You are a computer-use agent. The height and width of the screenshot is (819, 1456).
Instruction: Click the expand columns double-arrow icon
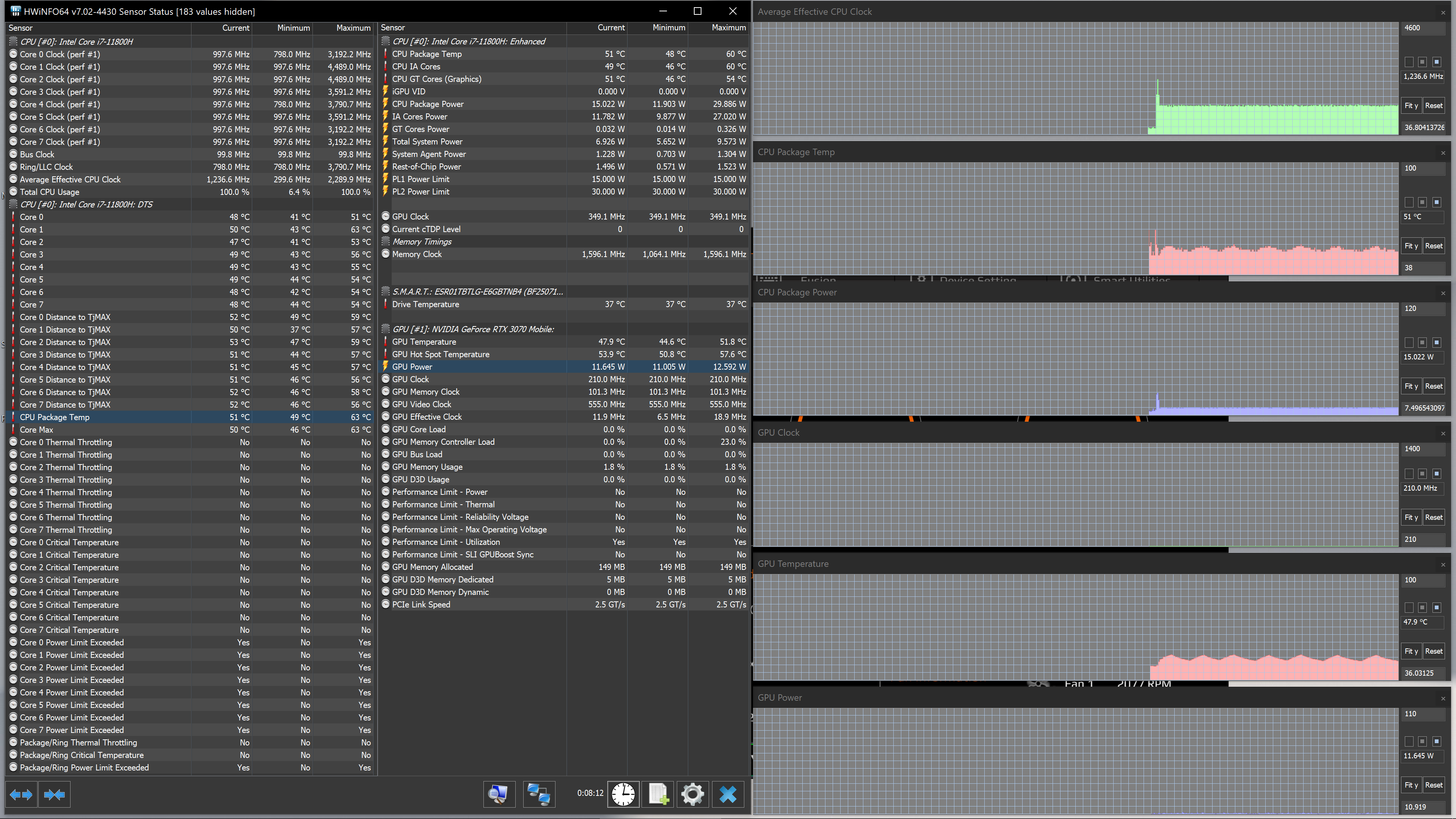pyautogui.click(x=22, y=795)
